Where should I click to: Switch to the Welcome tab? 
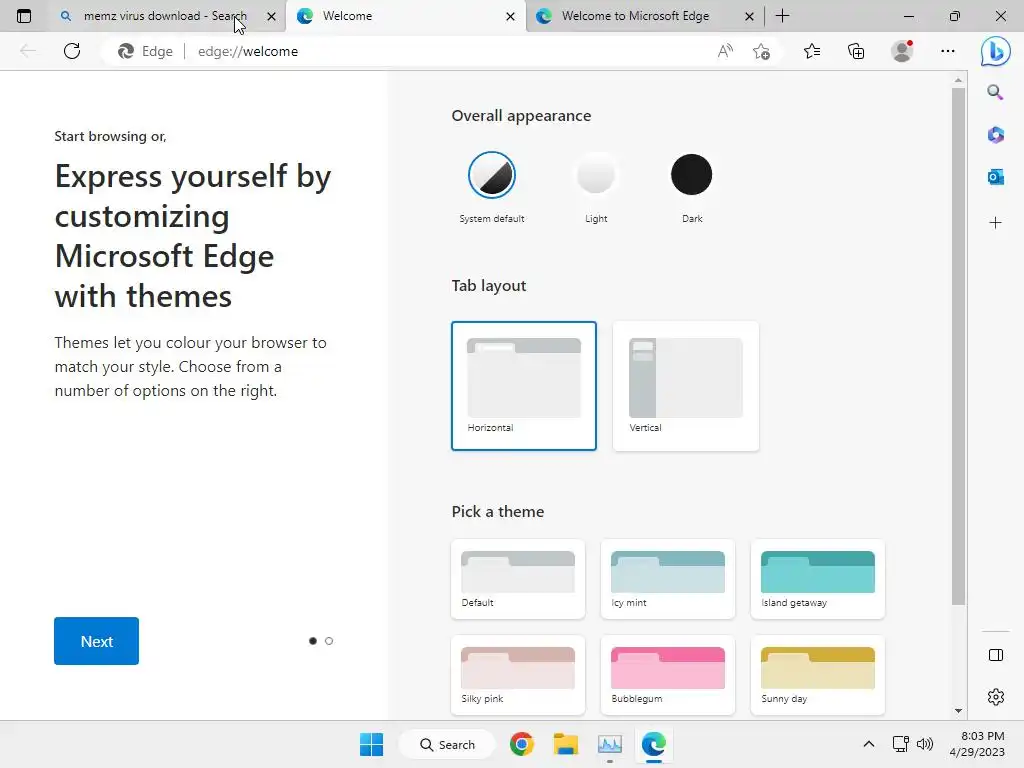[405, 16]
